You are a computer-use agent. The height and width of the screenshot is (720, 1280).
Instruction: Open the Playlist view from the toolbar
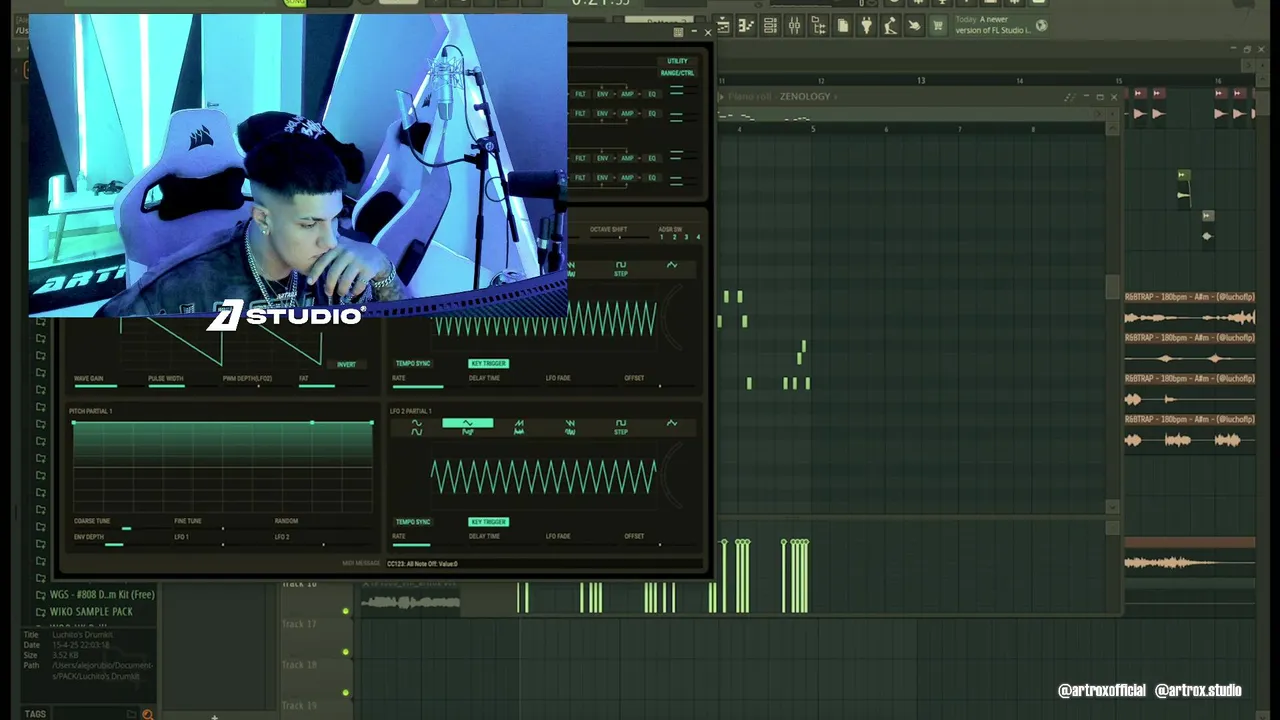[x=723, y=27]
